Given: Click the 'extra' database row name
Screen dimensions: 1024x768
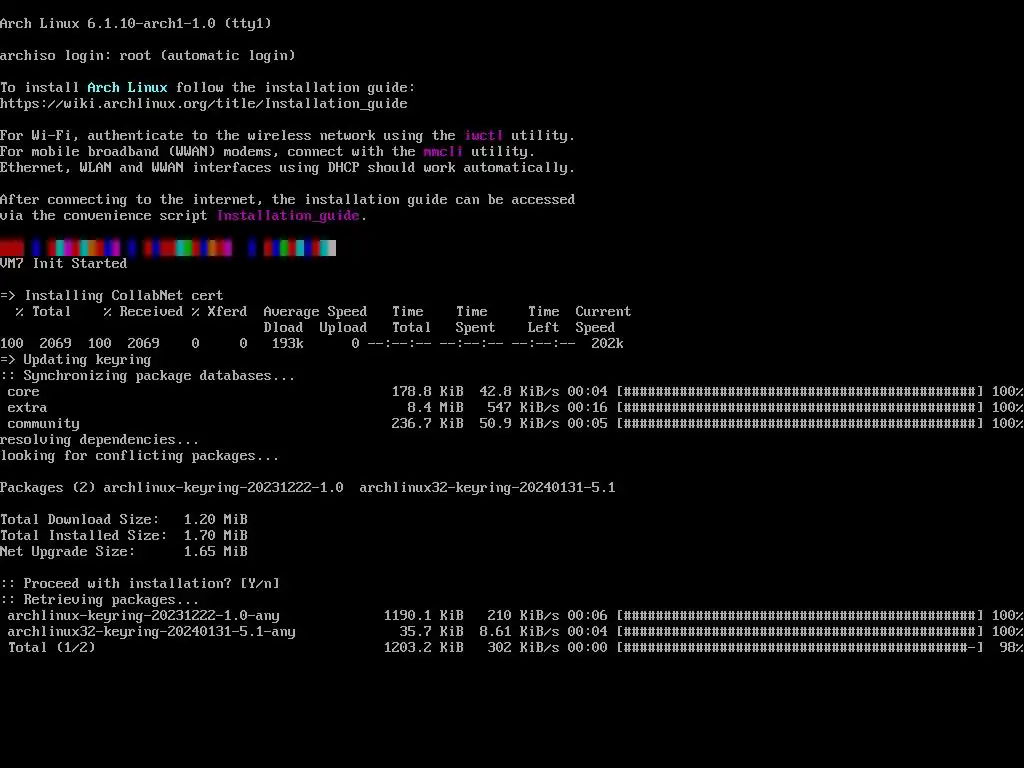Looking at the screenshot, I should click(27, 407).
